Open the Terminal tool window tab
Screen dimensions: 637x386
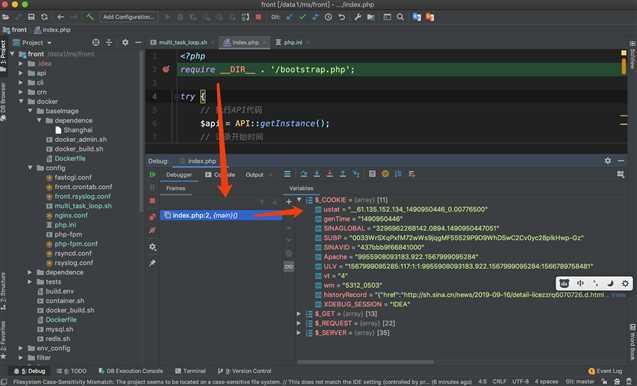coord(191,371)
